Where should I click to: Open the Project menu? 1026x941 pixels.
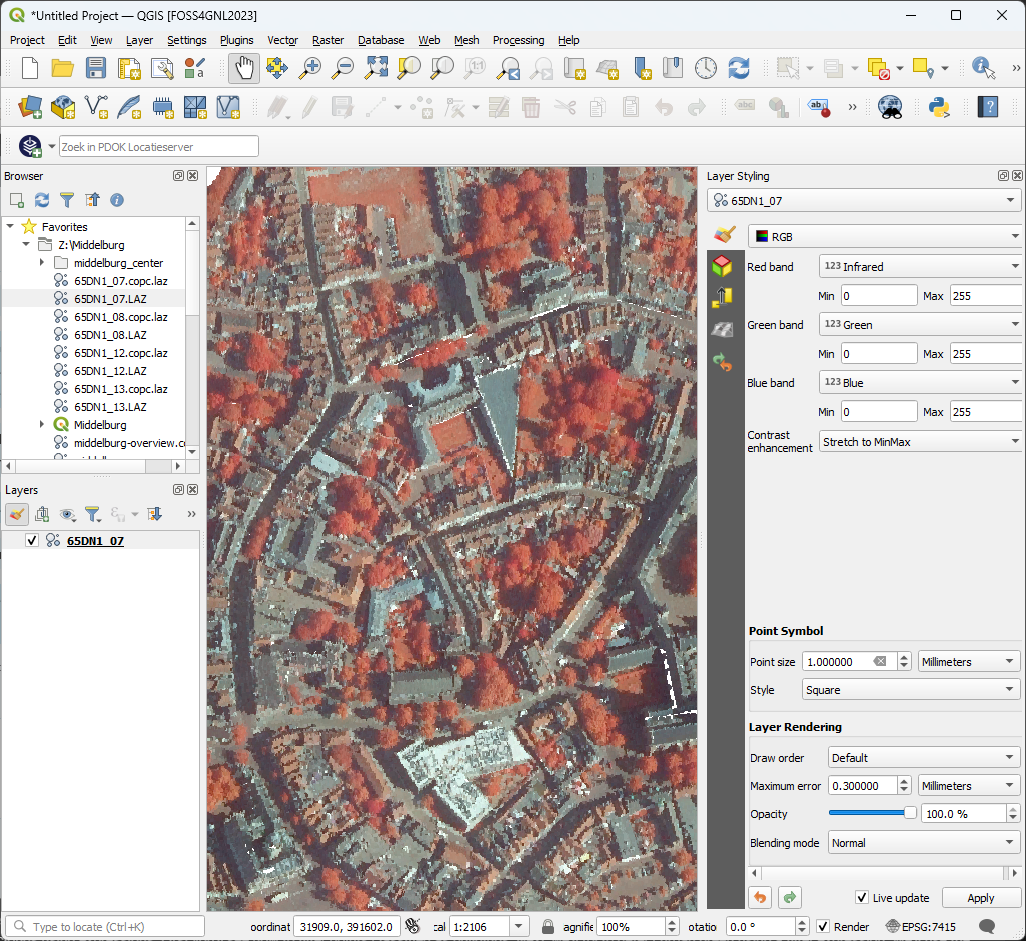tap(27, 40)
